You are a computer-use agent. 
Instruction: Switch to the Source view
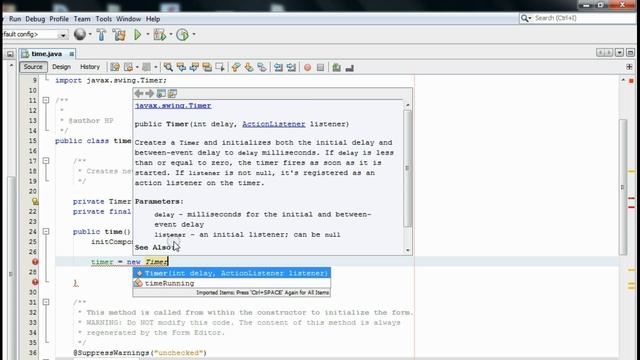[33, 67]
